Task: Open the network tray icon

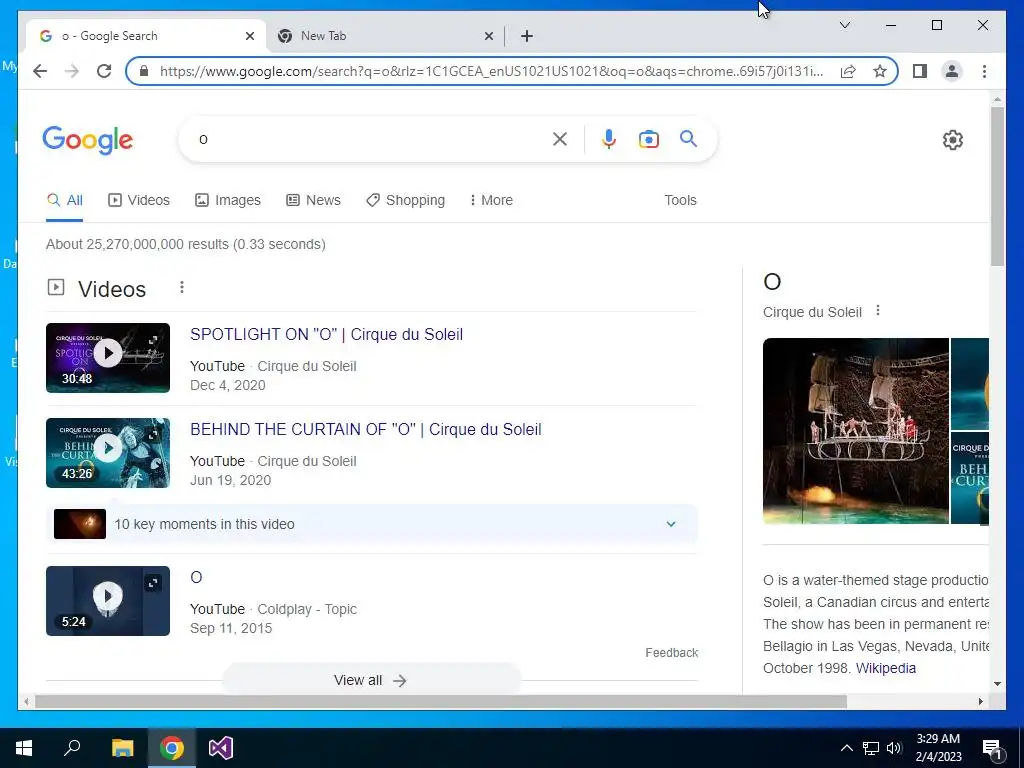Action: click(871, 748)
